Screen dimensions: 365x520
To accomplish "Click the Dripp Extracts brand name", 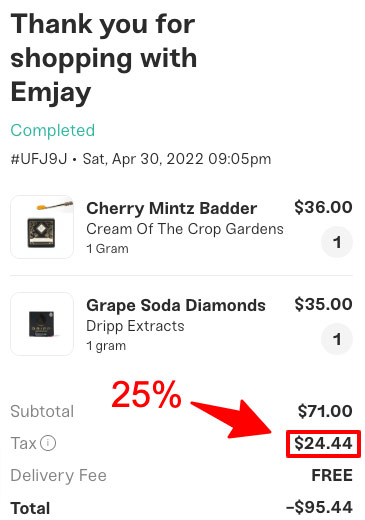I will 135,326.
